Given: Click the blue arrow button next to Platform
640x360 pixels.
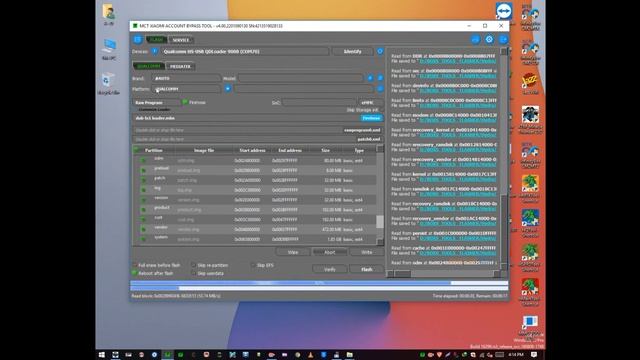Looking at the screenshot, I should pos(228,89).
